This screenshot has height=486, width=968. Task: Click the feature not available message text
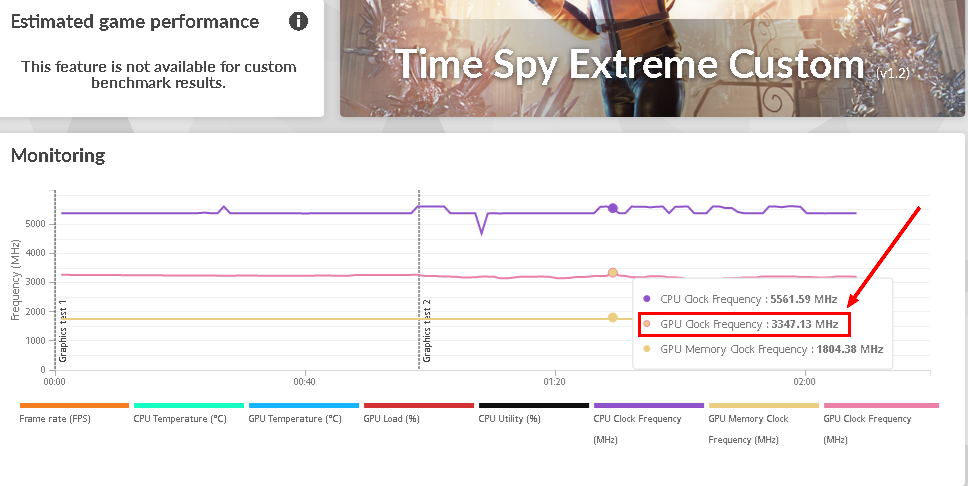pos(159,75)
